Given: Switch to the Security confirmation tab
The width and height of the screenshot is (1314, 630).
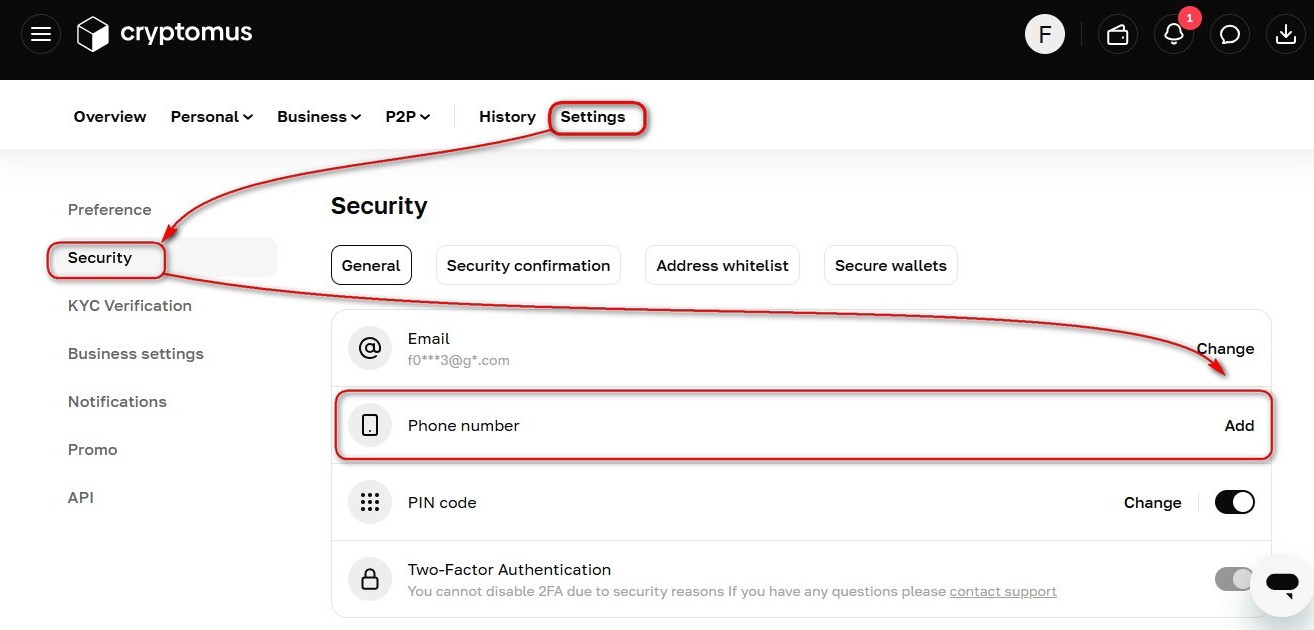Looking at the screenshot, I should 528,265.
